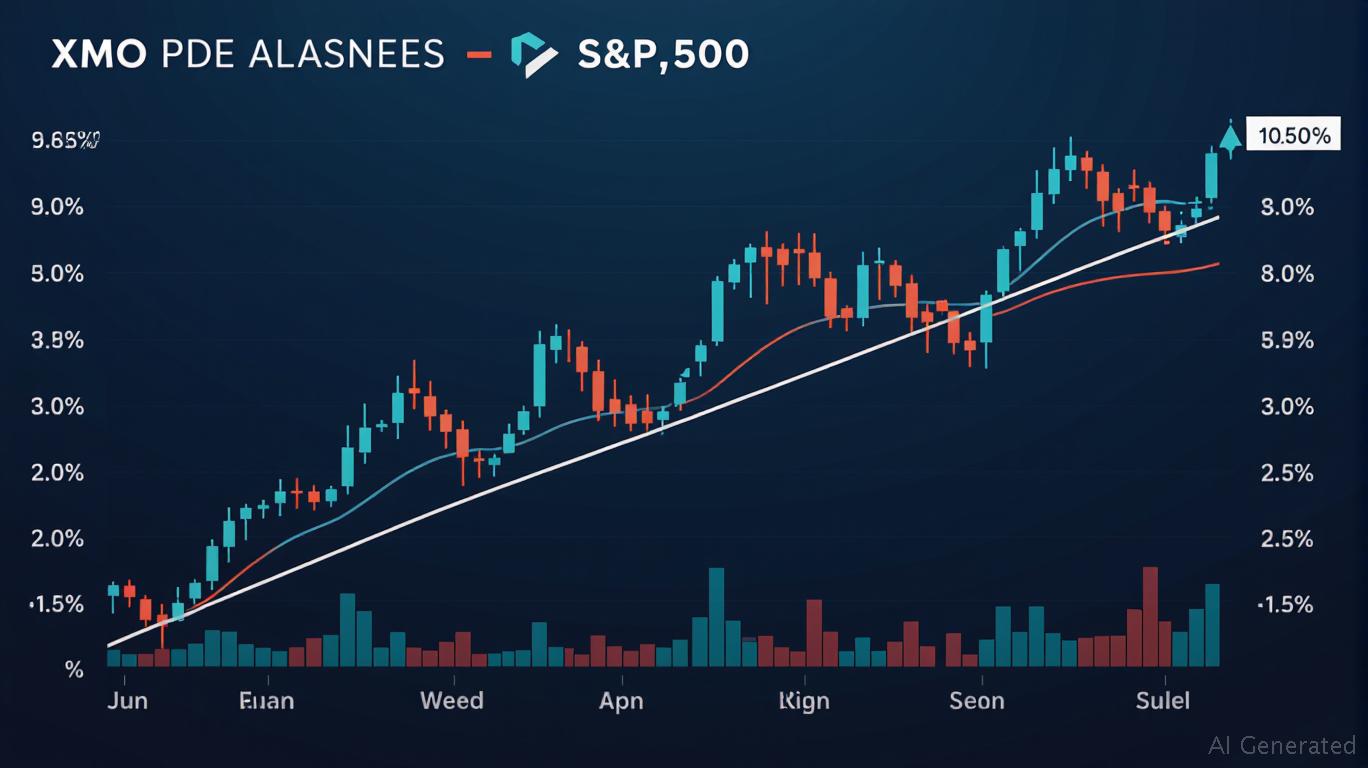Select the Apn label on time axis

pyautogui.click(x=621, y=700)
